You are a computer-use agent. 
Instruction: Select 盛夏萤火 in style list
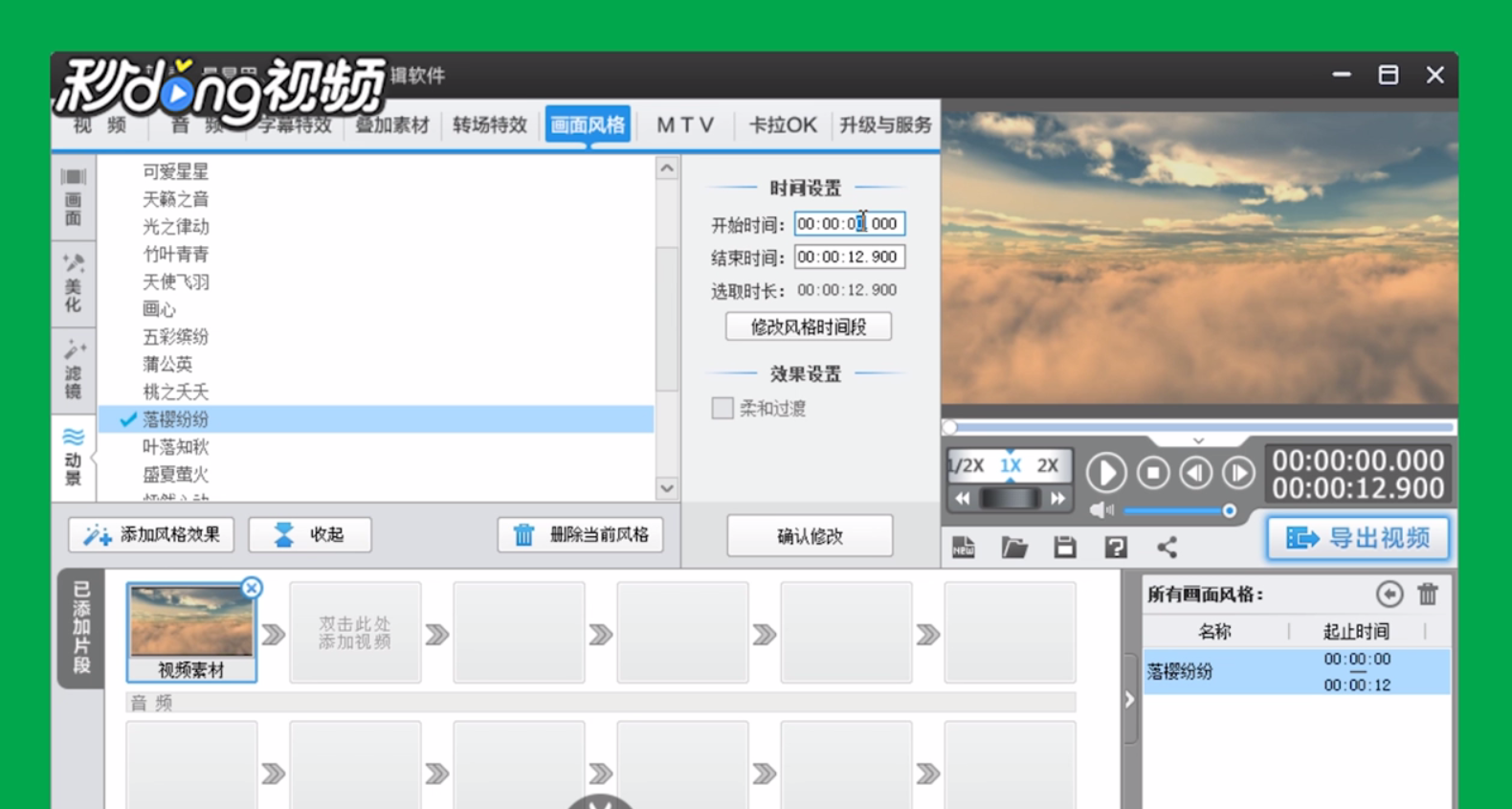[x=175, y=475]
